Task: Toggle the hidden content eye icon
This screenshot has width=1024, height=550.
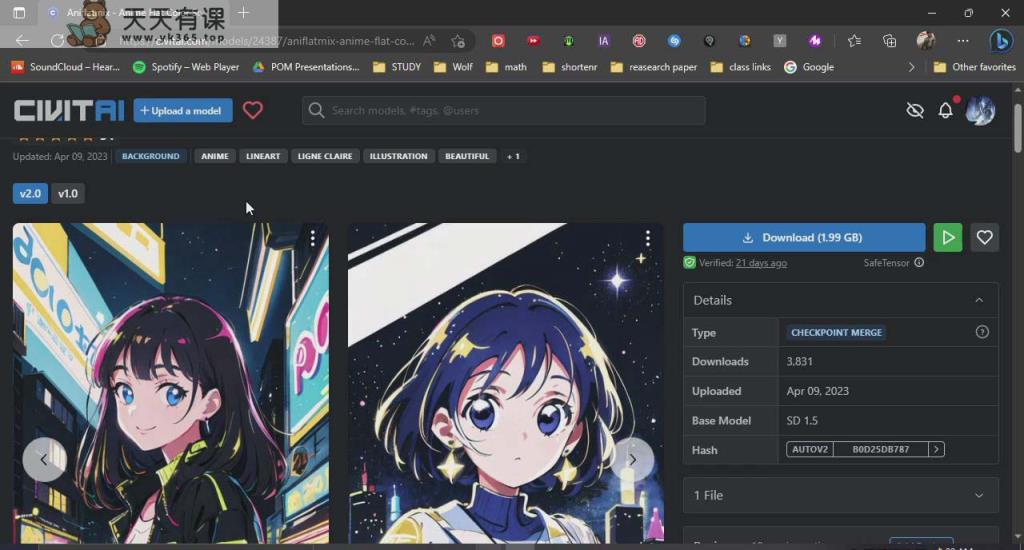Action: [915, 110]
